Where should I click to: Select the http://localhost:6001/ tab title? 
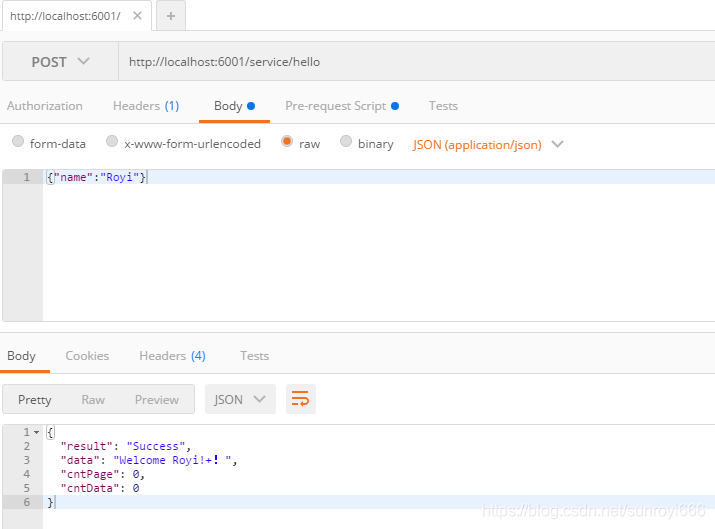65,16
